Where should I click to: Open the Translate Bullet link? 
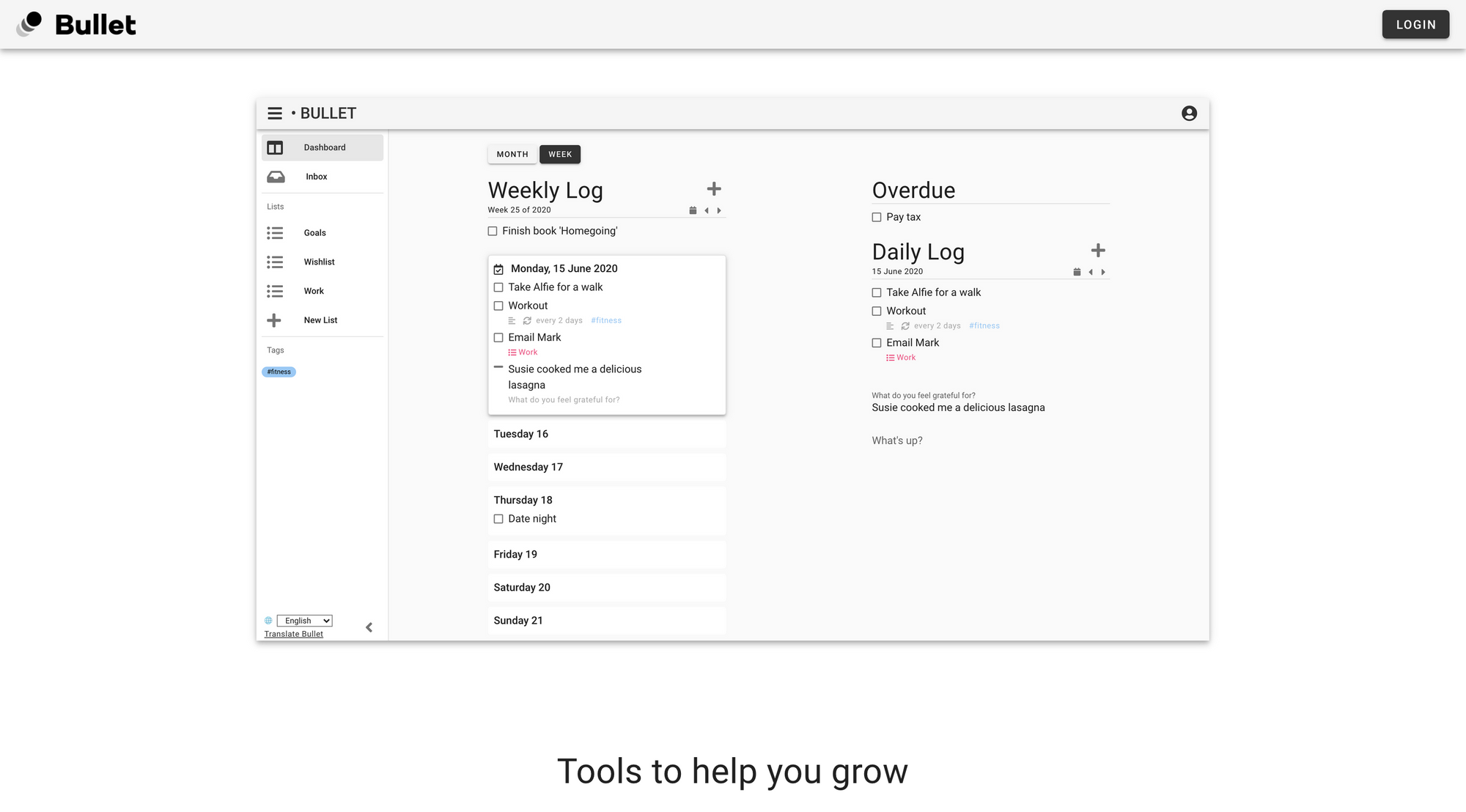[x=293, y=634]
